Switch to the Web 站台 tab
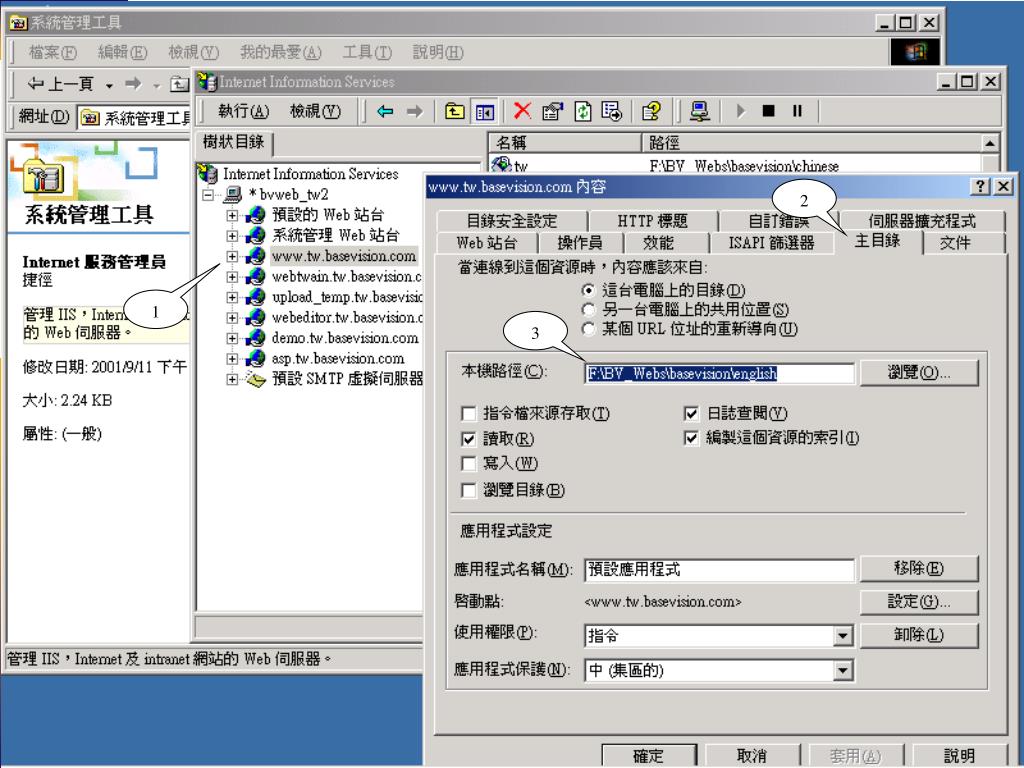This screenshot has height=768, width=1024. (487, 243)
